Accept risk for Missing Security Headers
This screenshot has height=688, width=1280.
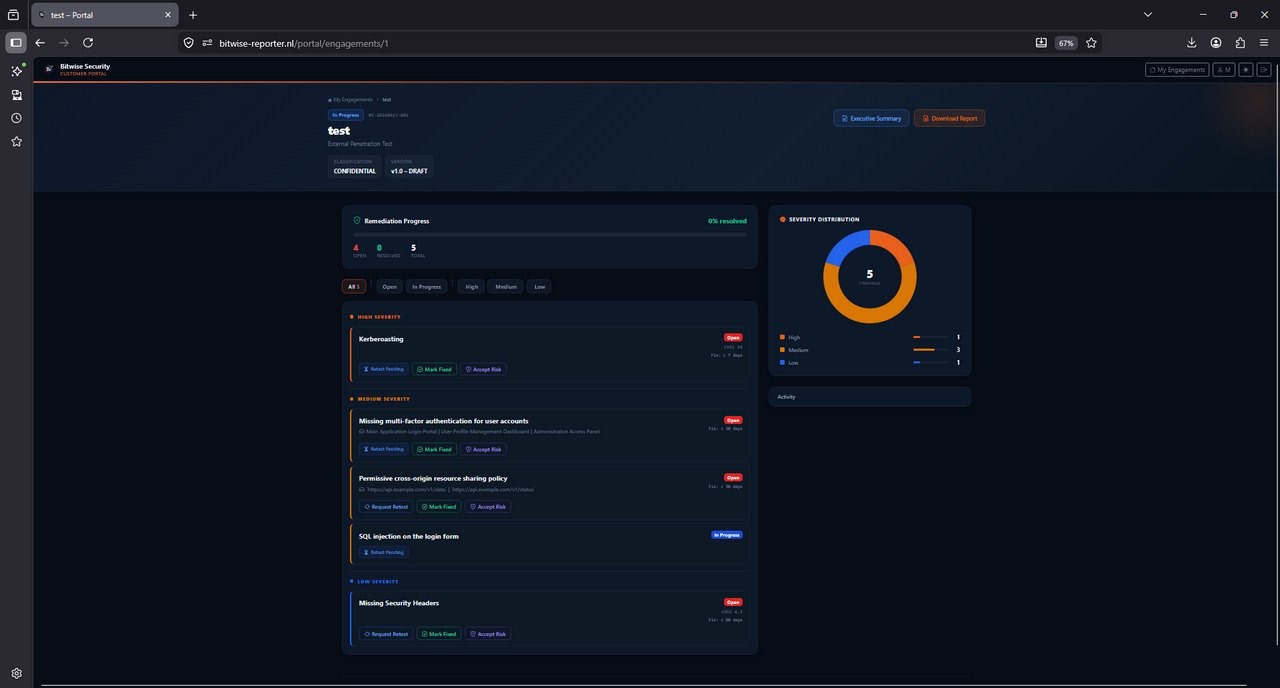click(488, 634)
